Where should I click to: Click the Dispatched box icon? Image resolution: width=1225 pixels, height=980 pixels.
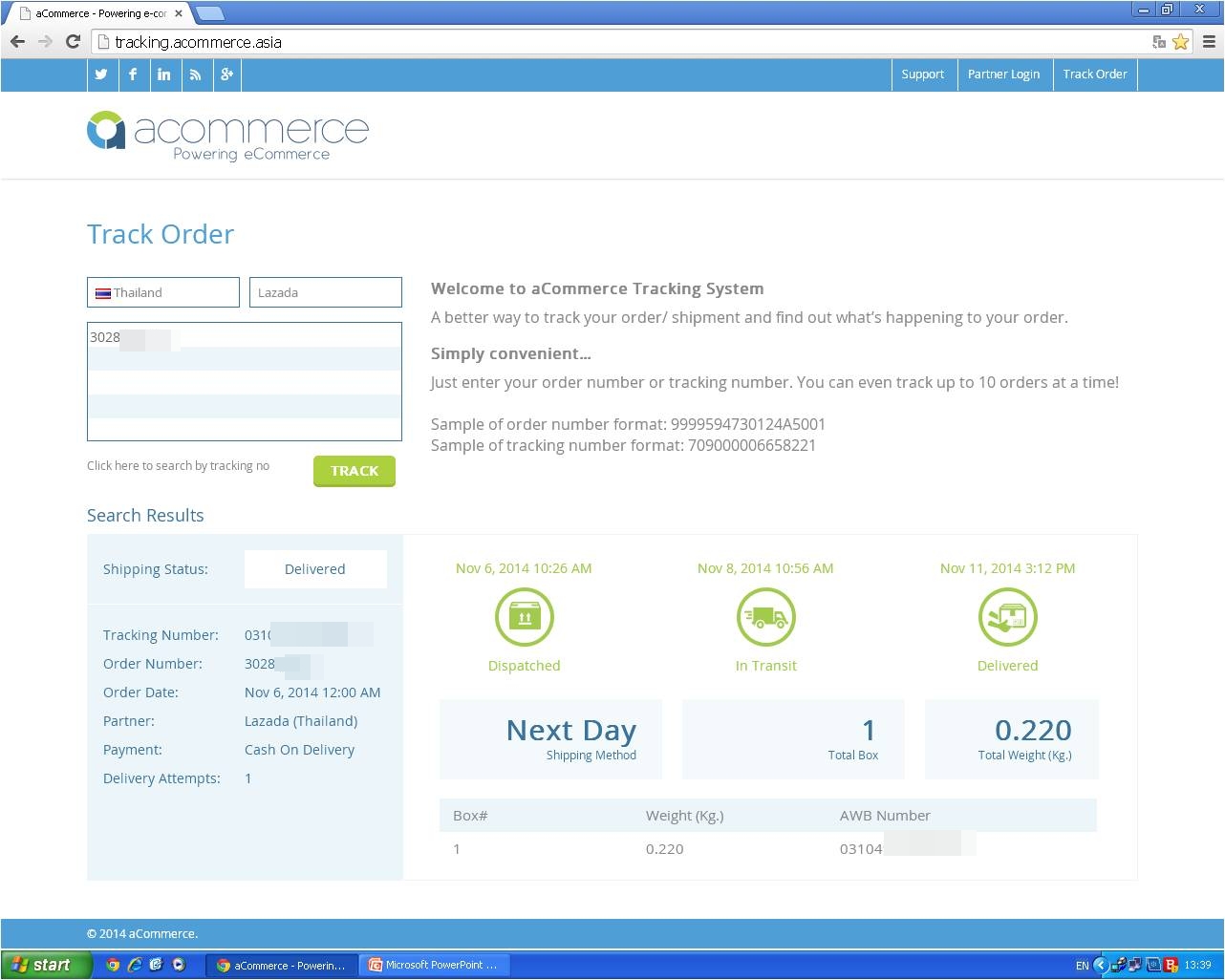tap(524, 617)
